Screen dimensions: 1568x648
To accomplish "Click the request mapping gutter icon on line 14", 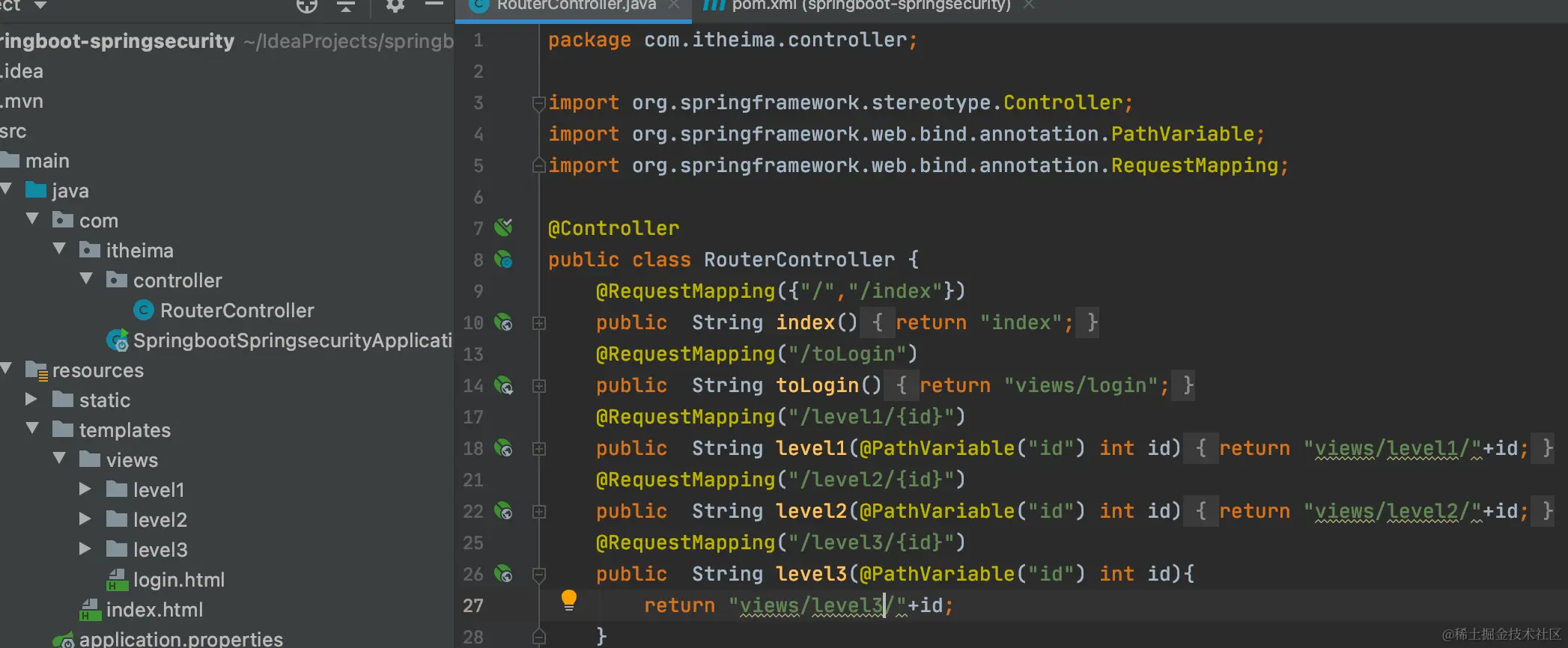I will coord(504,385).
